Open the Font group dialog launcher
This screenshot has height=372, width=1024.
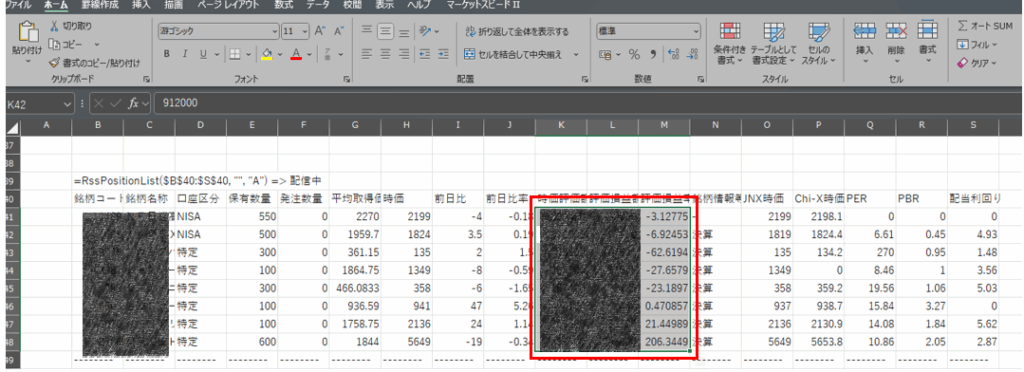pos(347,79)
